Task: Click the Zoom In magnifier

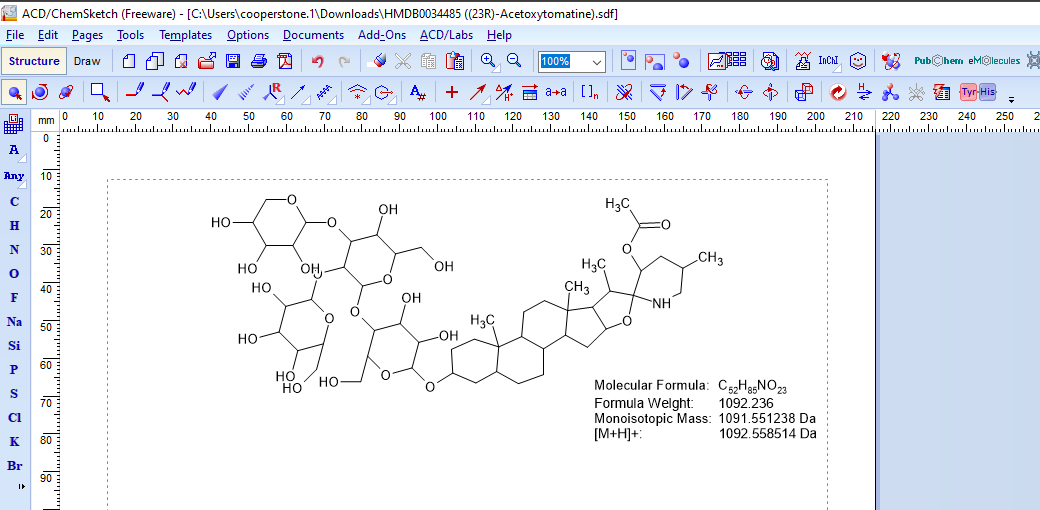Action: (x=488, y=61)
